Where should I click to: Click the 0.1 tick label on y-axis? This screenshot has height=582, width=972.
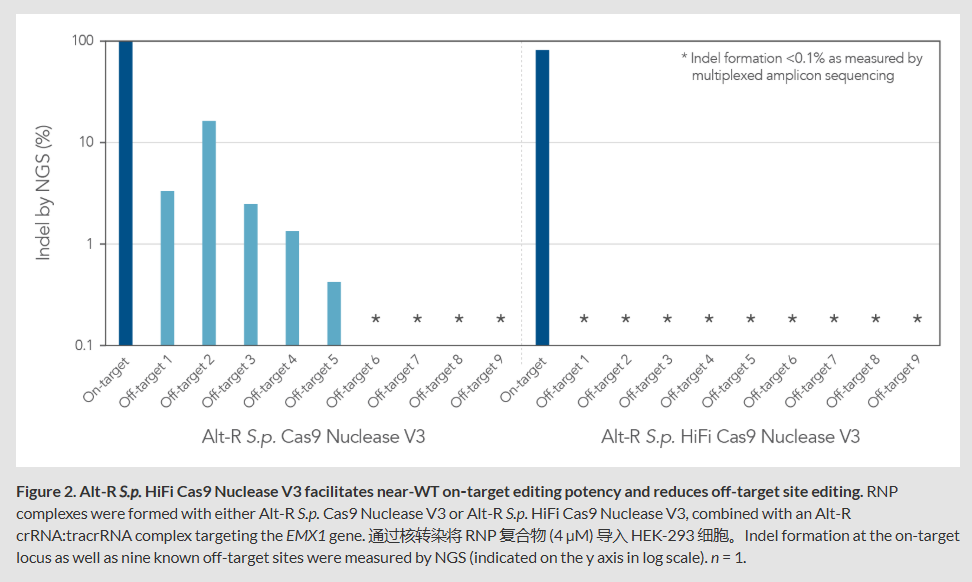pos(84,346)
